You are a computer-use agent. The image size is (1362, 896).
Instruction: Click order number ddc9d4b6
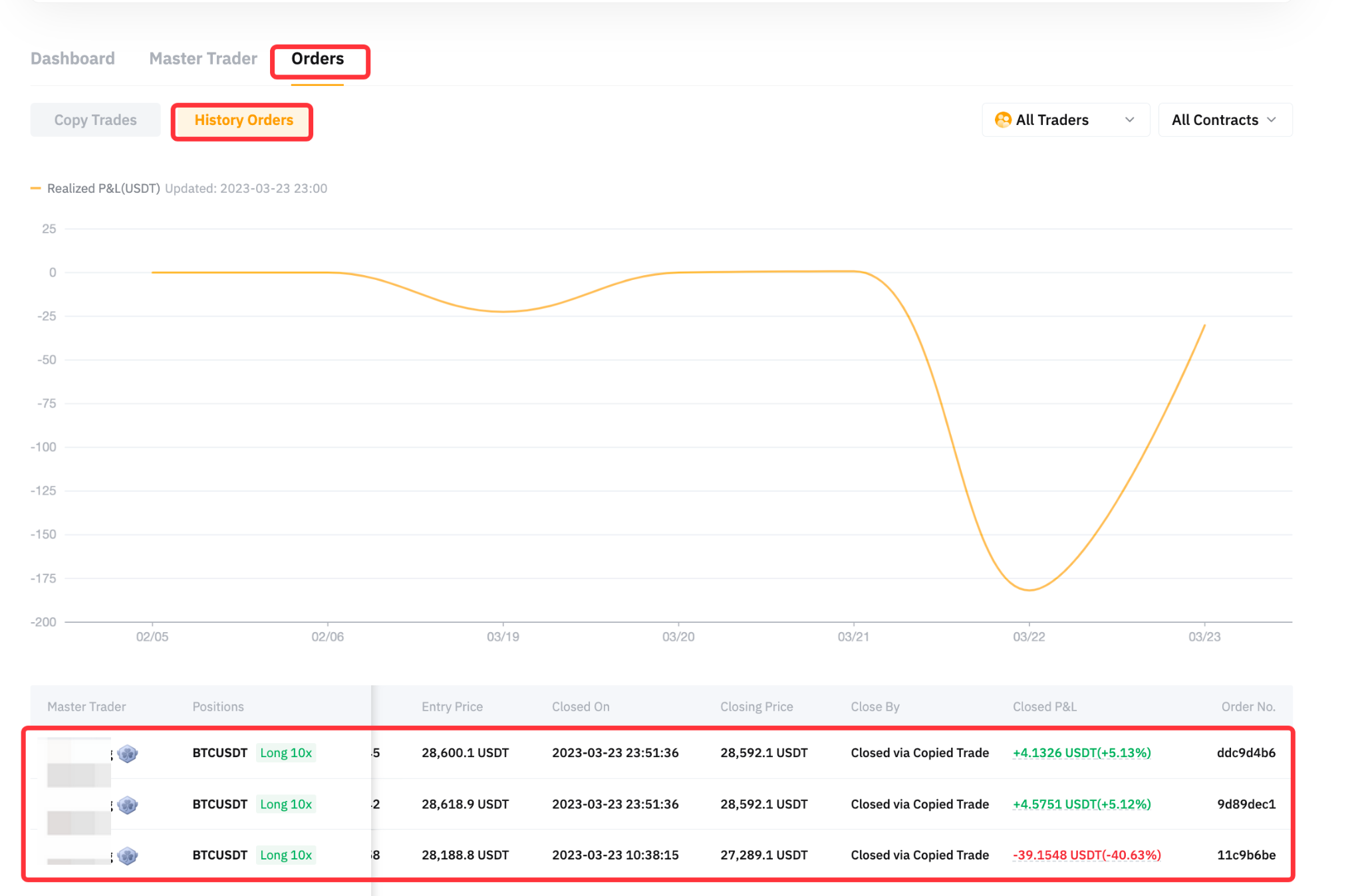(x=1246, y=752)
